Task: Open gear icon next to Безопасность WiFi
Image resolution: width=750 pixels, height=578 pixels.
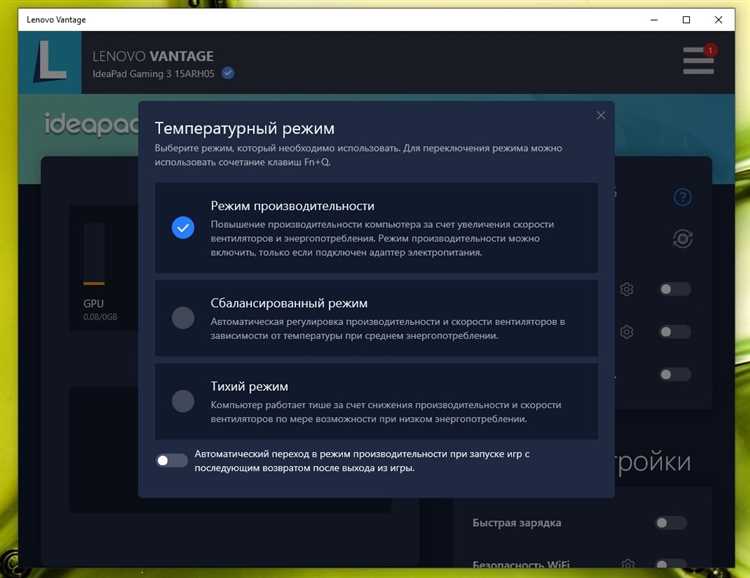Action: click(628, 565)
